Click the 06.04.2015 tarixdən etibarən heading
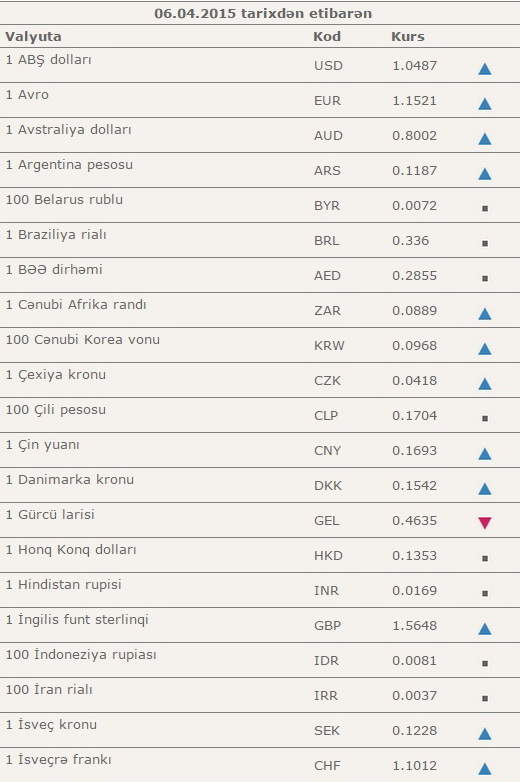The width and height of the screenshot is (520, 782). click(x=263, y=13)
